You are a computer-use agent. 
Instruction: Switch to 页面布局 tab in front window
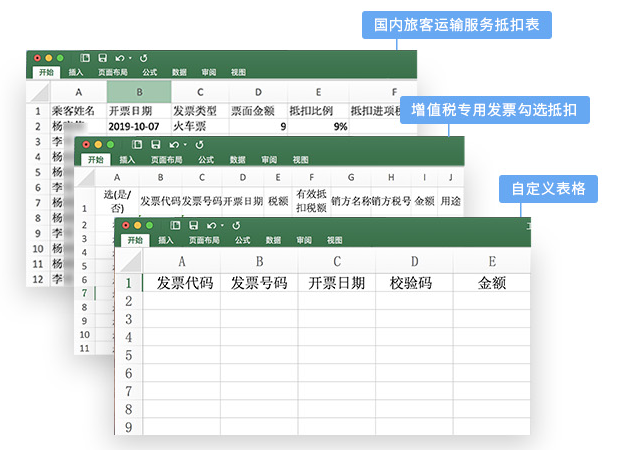point(205,240)
